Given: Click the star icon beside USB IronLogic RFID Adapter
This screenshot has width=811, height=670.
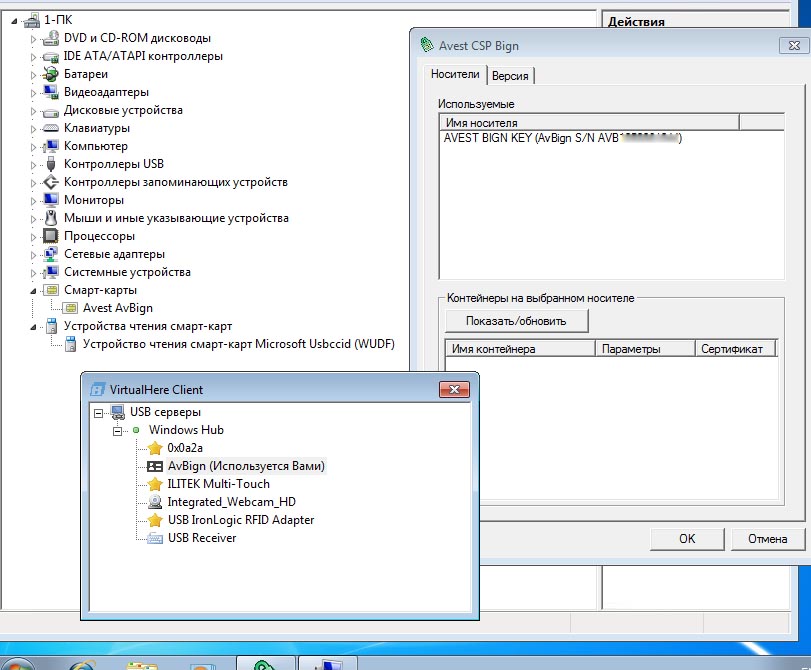Looking at the screenshot, I should click(155, 520).
